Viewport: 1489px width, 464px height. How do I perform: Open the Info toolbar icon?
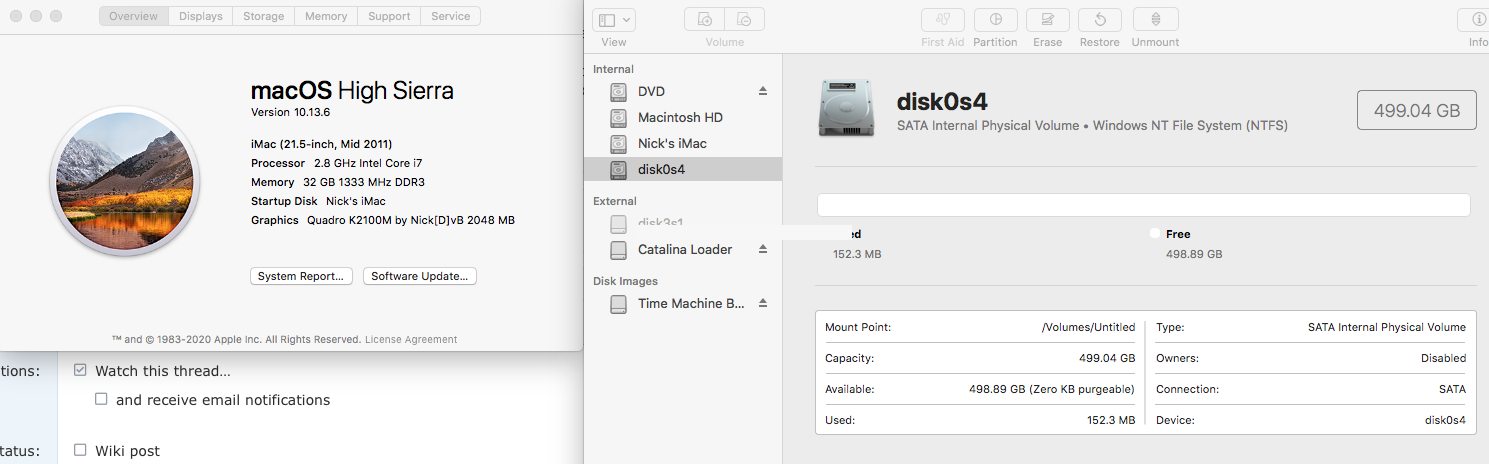tap(1477, 19)
